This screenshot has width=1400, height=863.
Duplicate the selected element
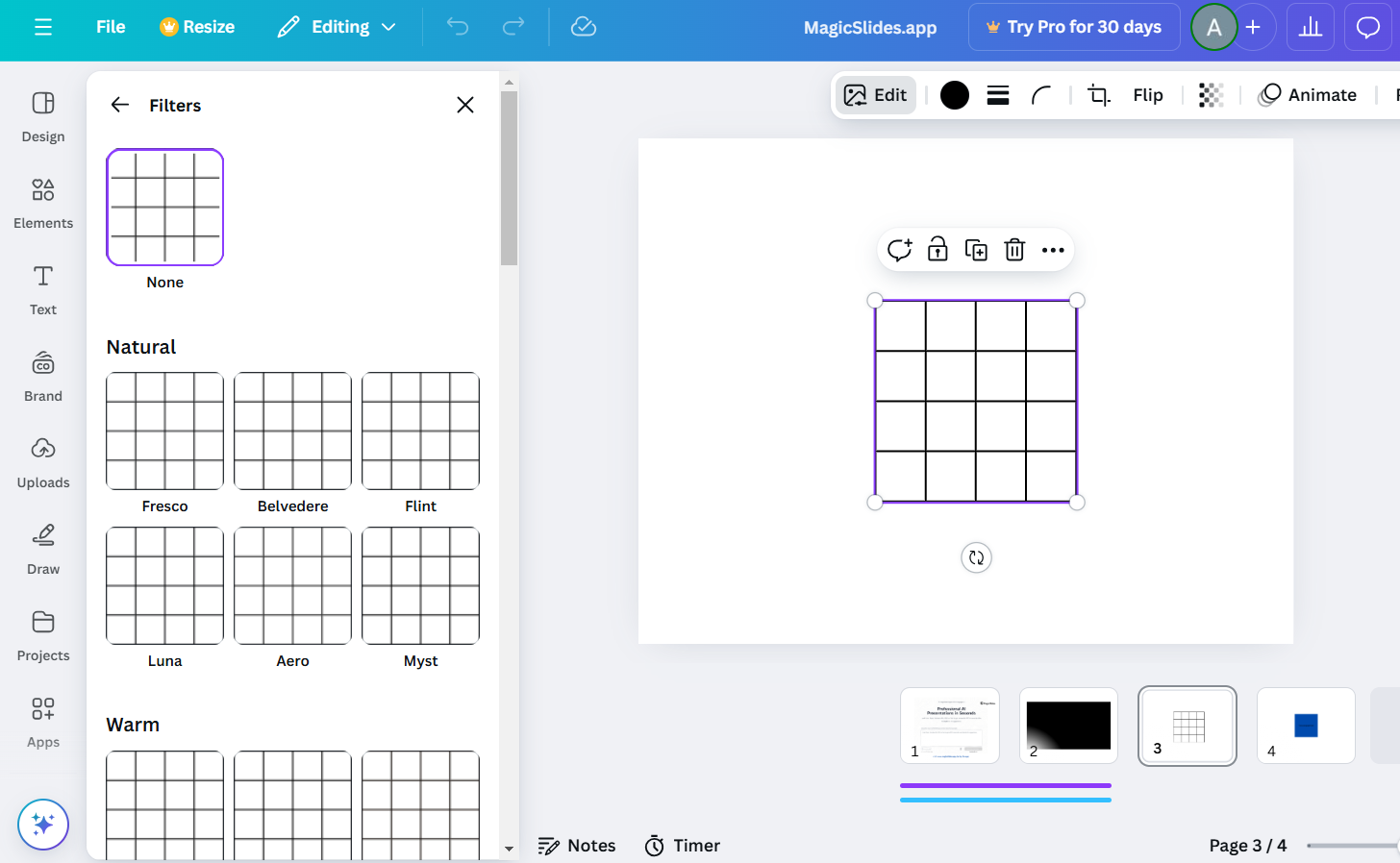976,250
